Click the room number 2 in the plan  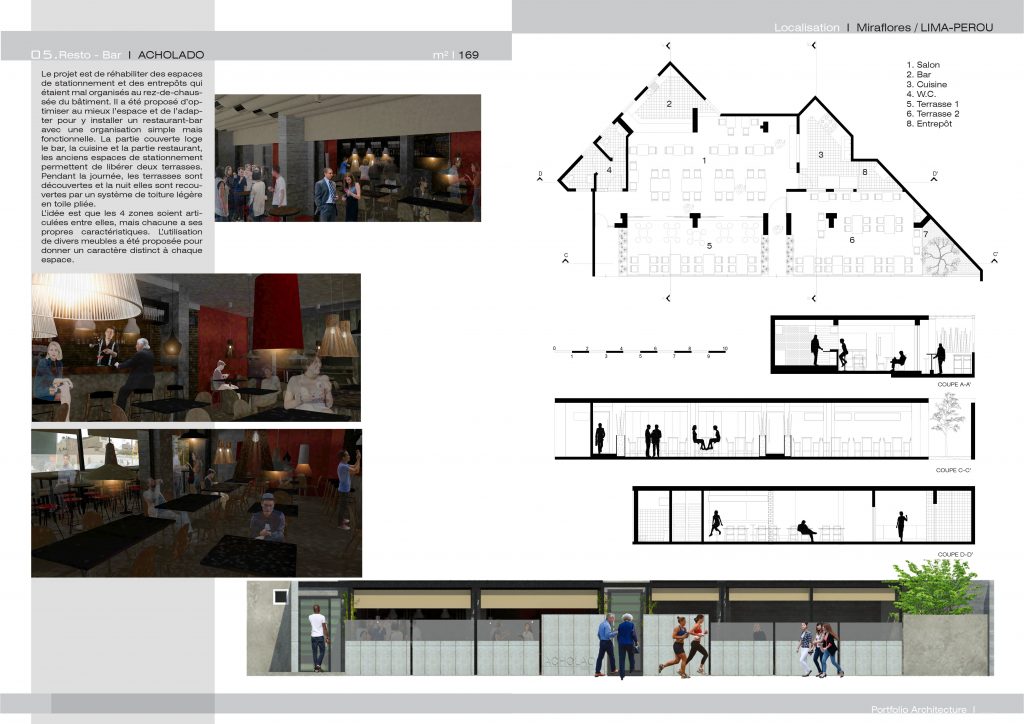coord(668,103)
